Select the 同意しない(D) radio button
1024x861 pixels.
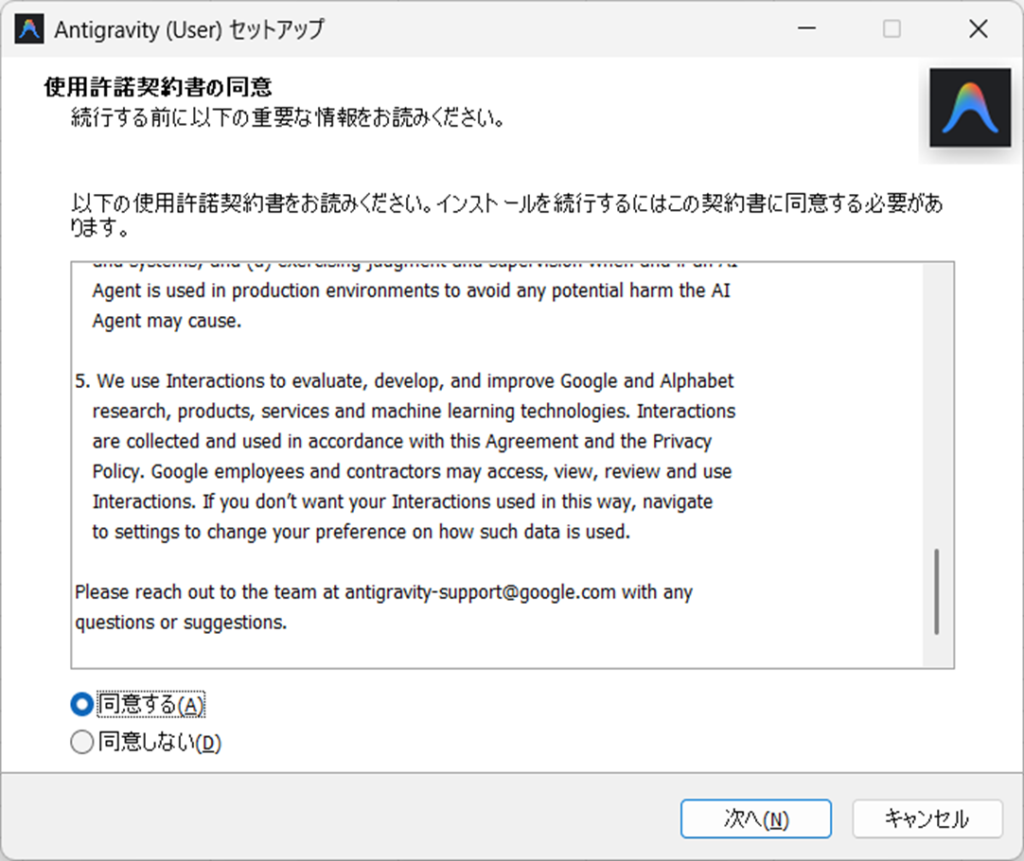coord(82,743)
